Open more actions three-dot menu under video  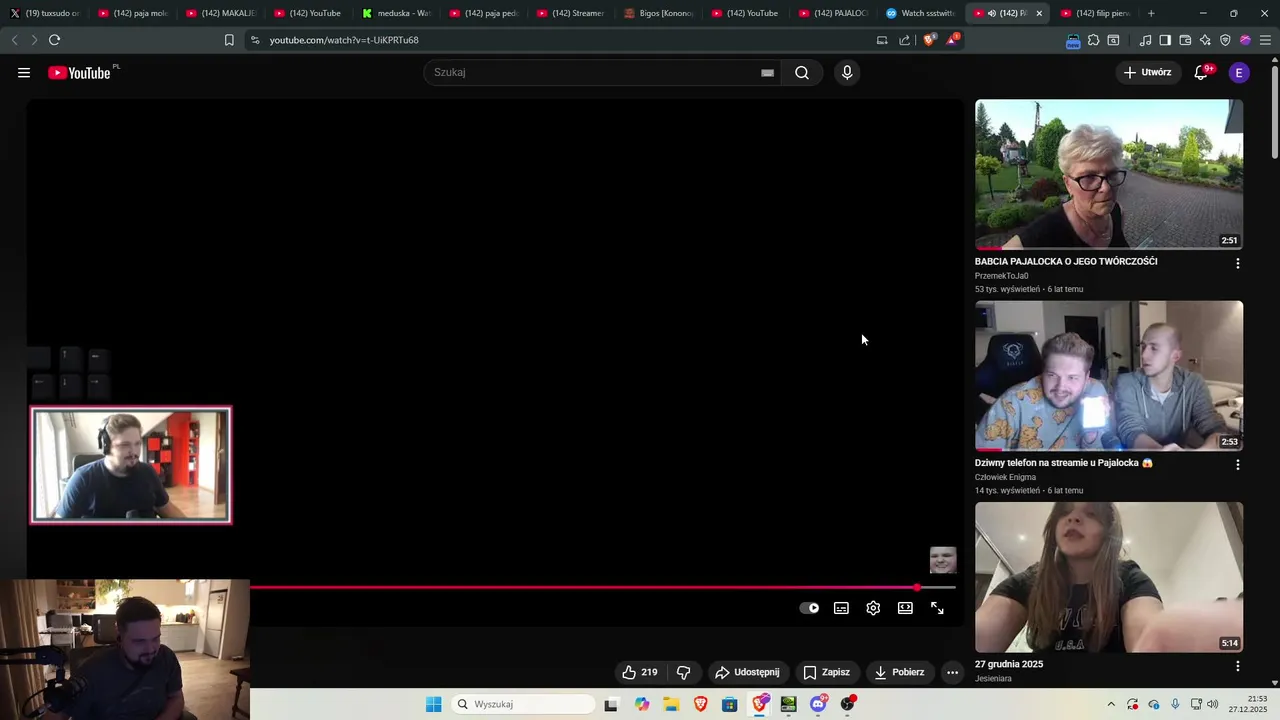[x=952, y=672]
